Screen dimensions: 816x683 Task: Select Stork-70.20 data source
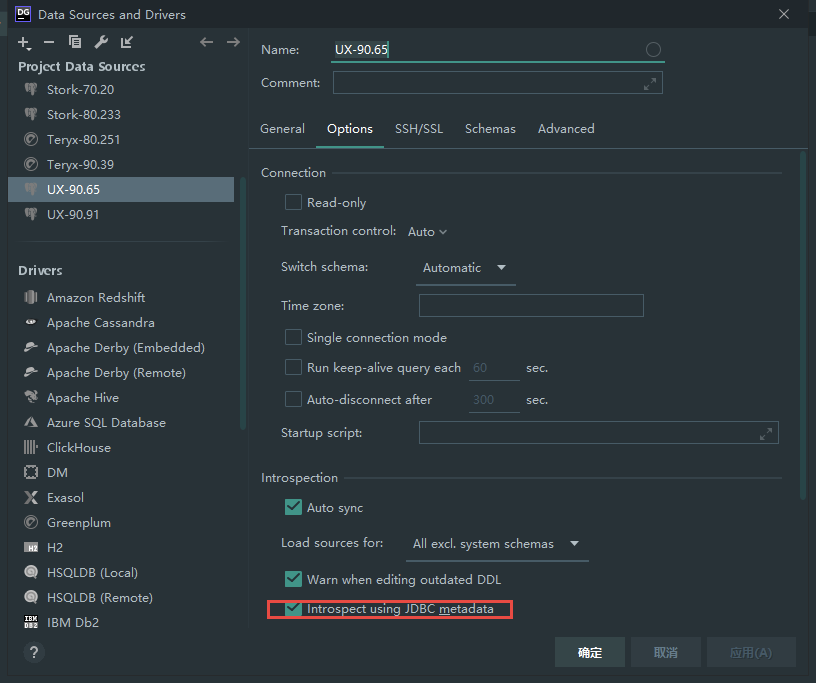[121, 90]
